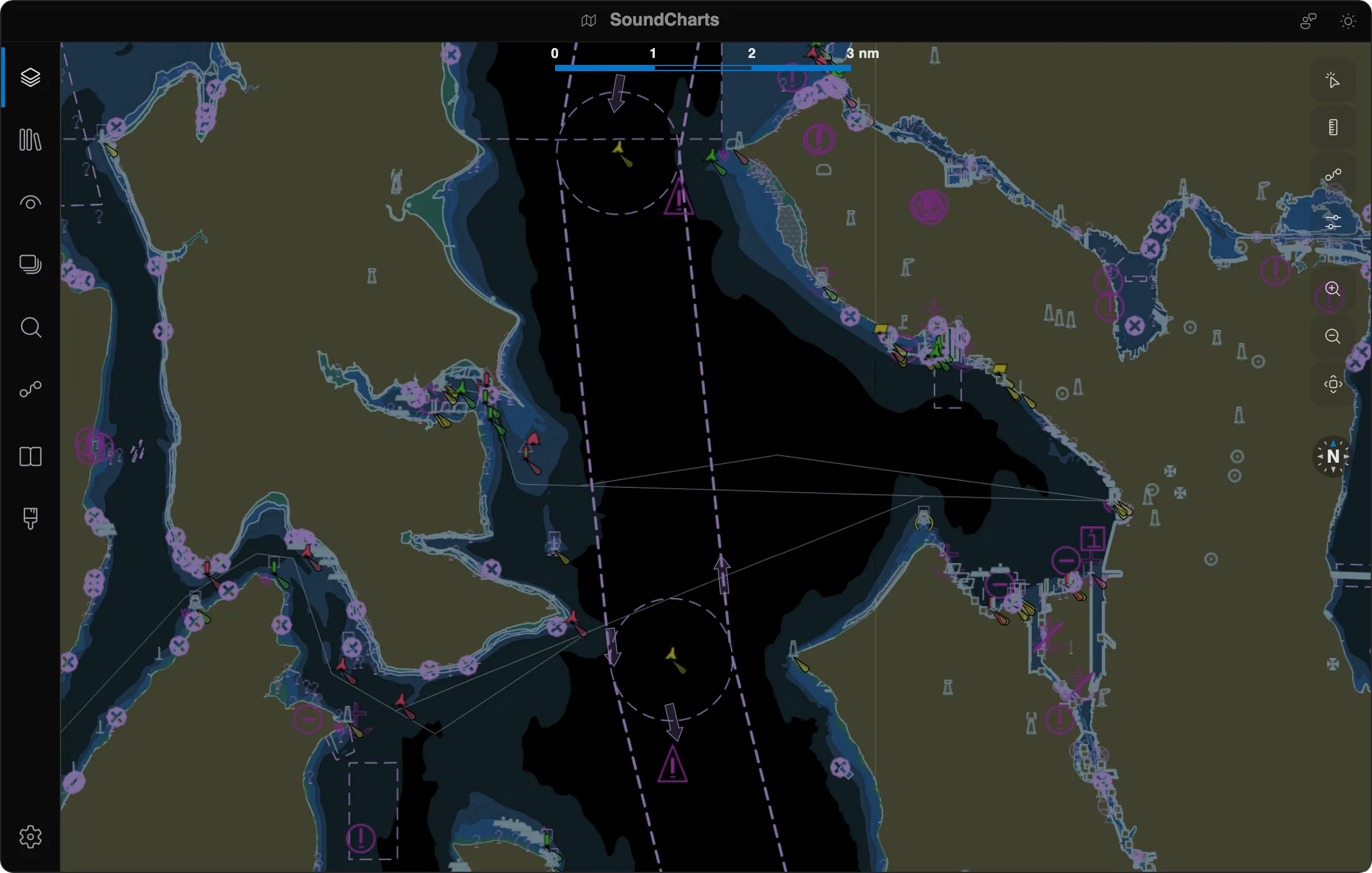Image resolution: width=1372 pixels, height=873 pixels.
Task: Open the chart layers panel
Action: 30,77
